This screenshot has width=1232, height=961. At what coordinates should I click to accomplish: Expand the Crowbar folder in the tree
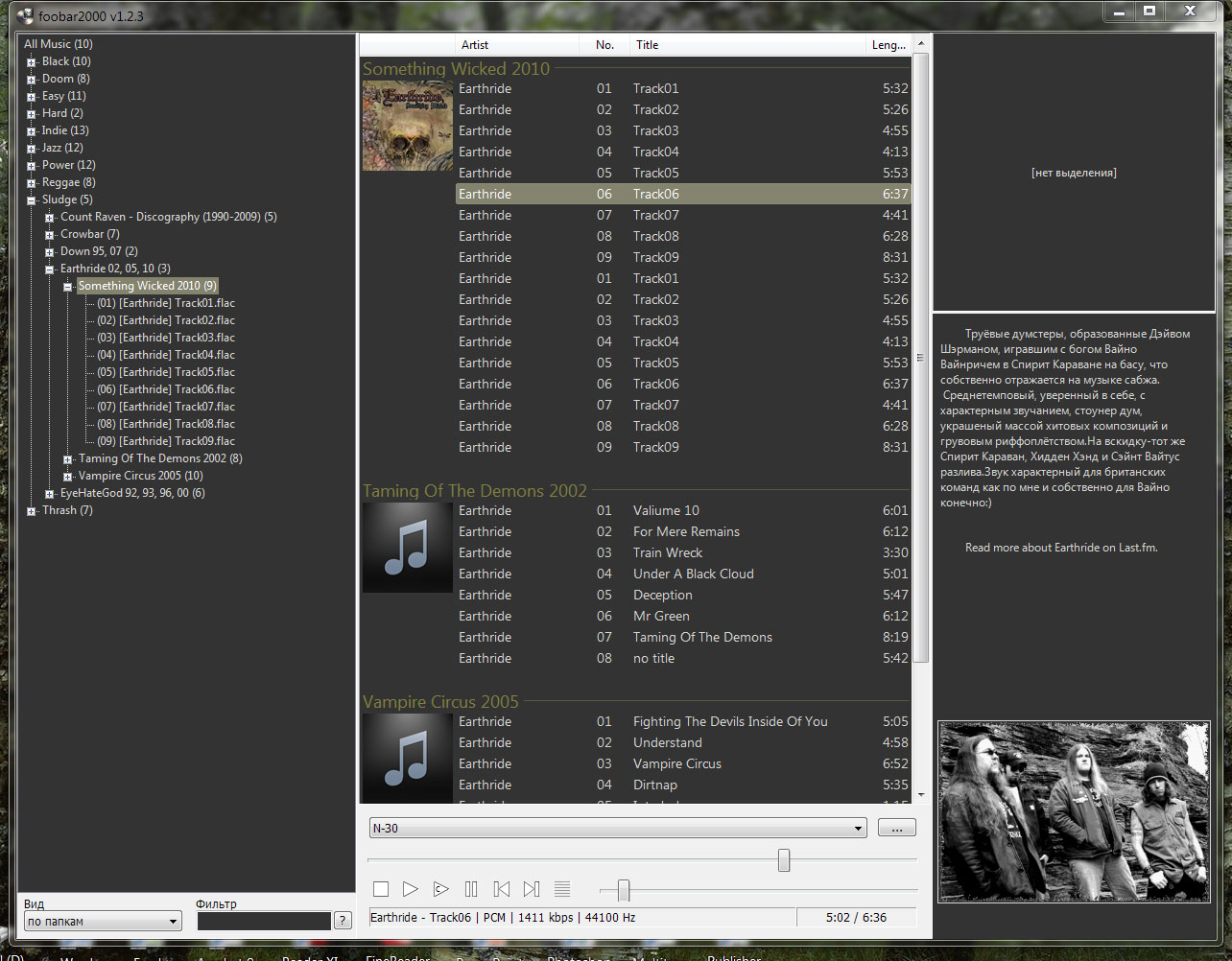click(50, 235)
